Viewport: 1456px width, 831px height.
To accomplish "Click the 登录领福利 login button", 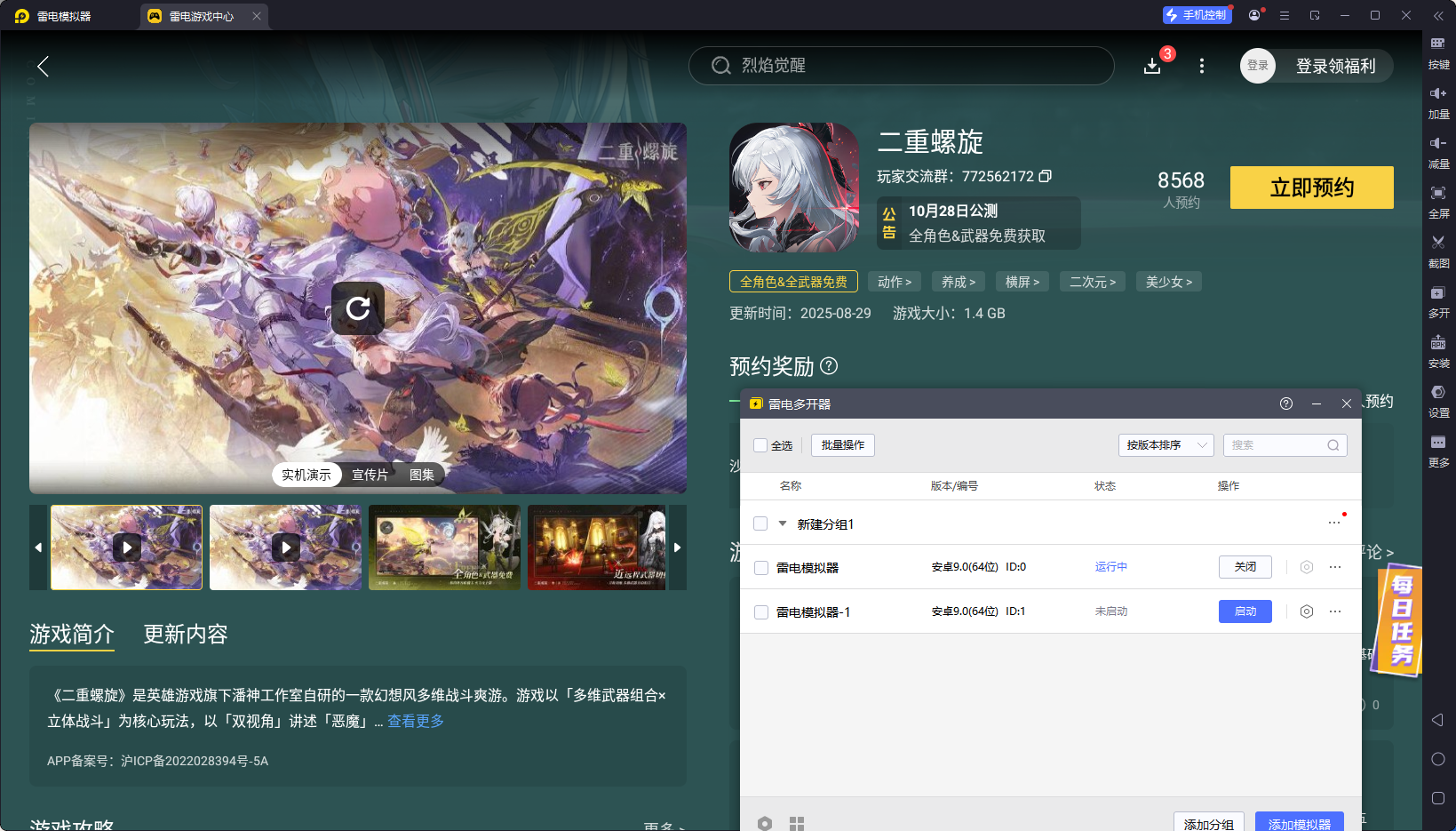I will coord(1335,66).
